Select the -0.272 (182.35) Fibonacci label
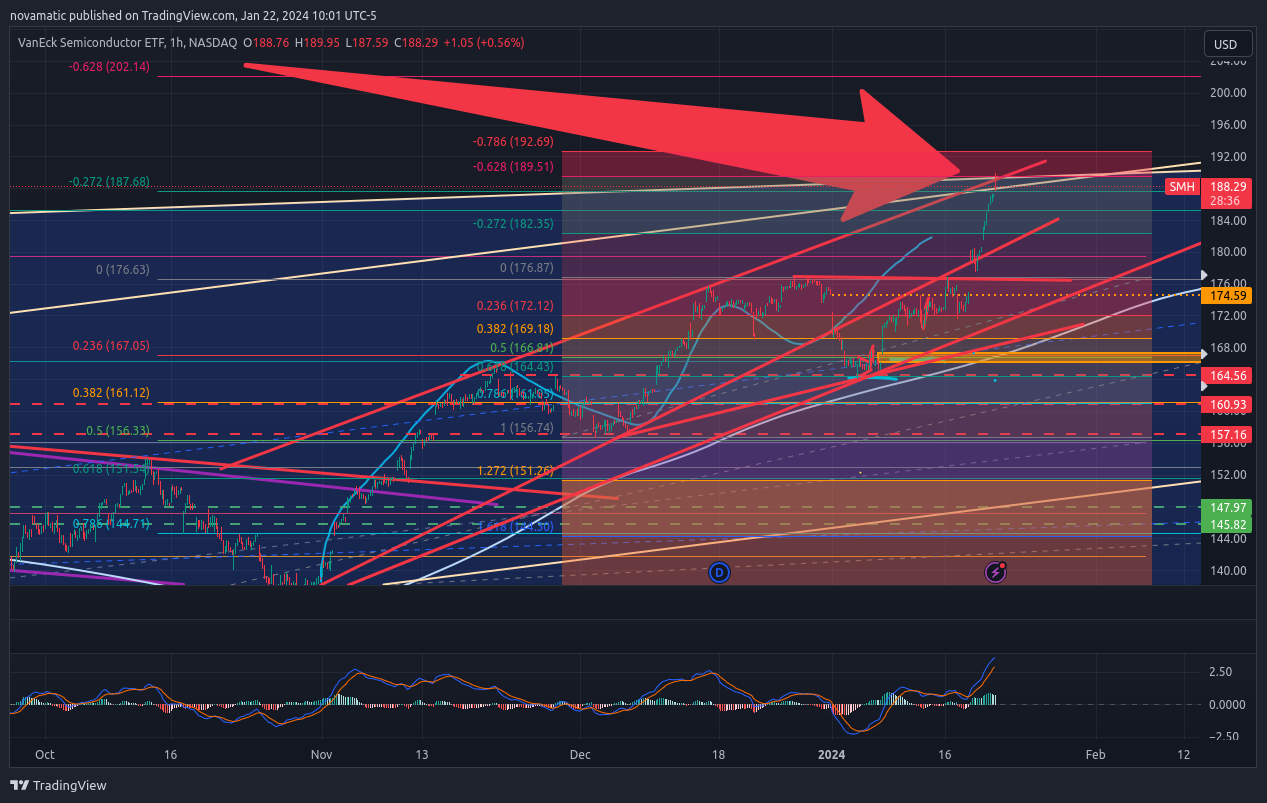1267x803 pixels. pos(513,224)
